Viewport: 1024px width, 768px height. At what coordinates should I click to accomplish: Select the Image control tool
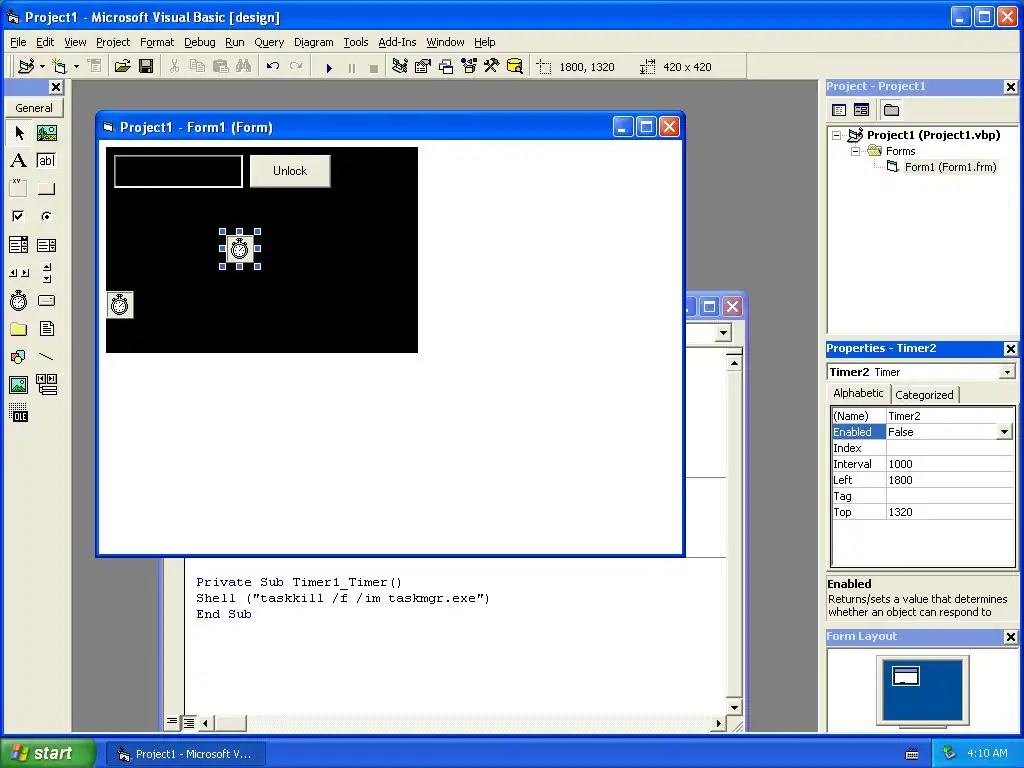click(x=19, y=385)
